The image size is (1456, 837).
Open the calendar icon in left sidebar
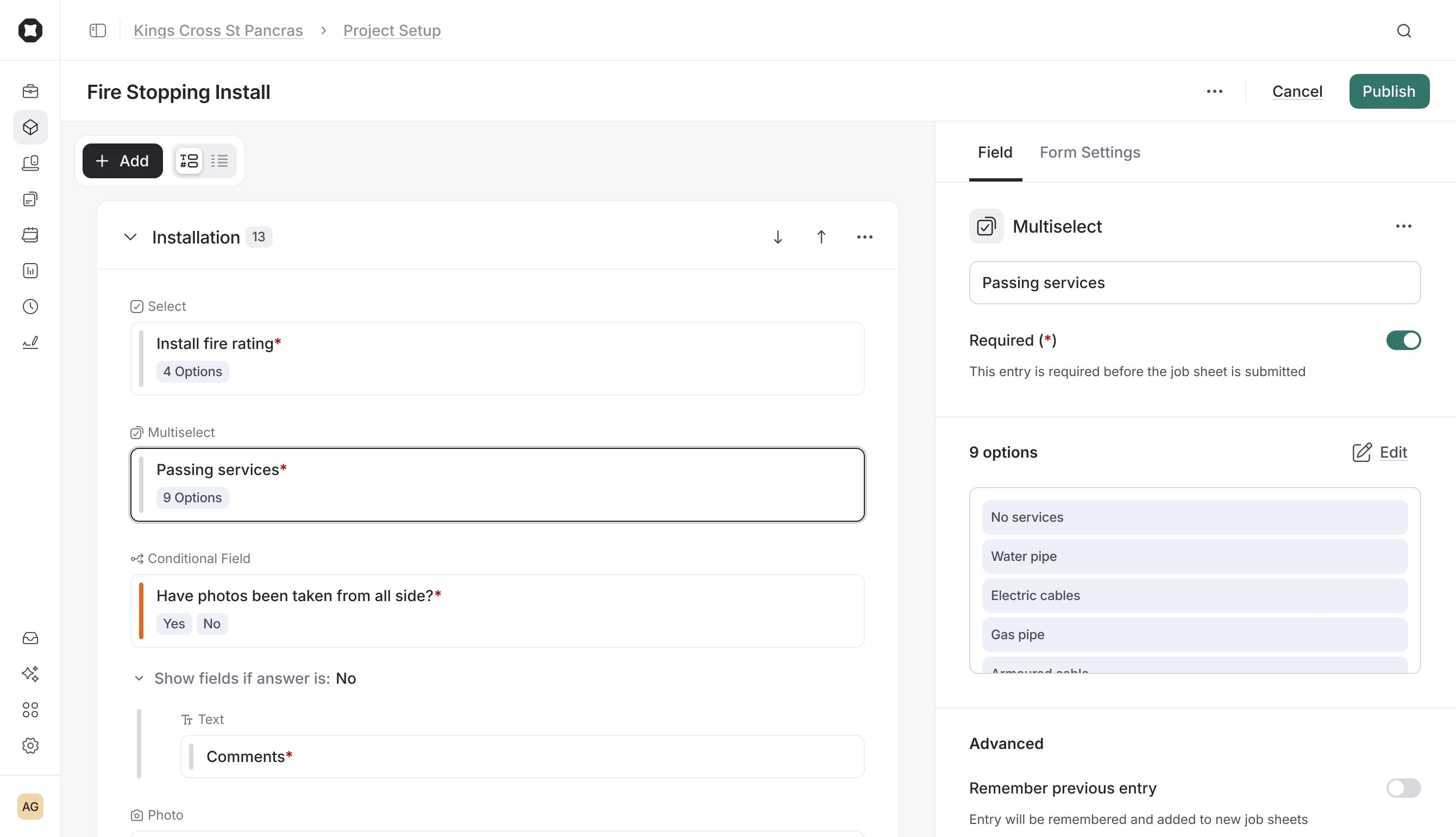coord(30,235)
